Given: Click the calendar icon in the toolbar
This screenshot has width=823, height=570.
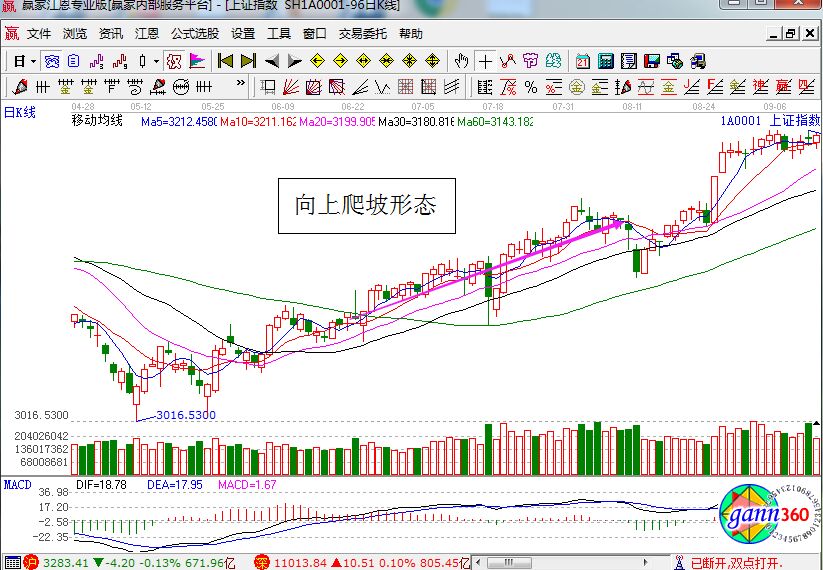Looking at the screenshot, I should pyautogui.click(x=581, y=61).
